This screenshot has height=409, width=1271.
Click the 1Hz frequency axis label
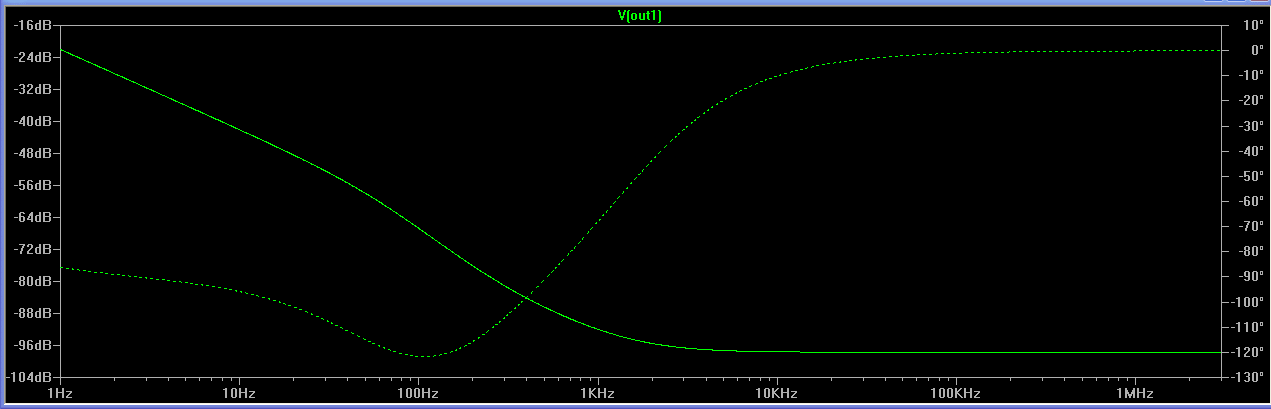(61, 394)
